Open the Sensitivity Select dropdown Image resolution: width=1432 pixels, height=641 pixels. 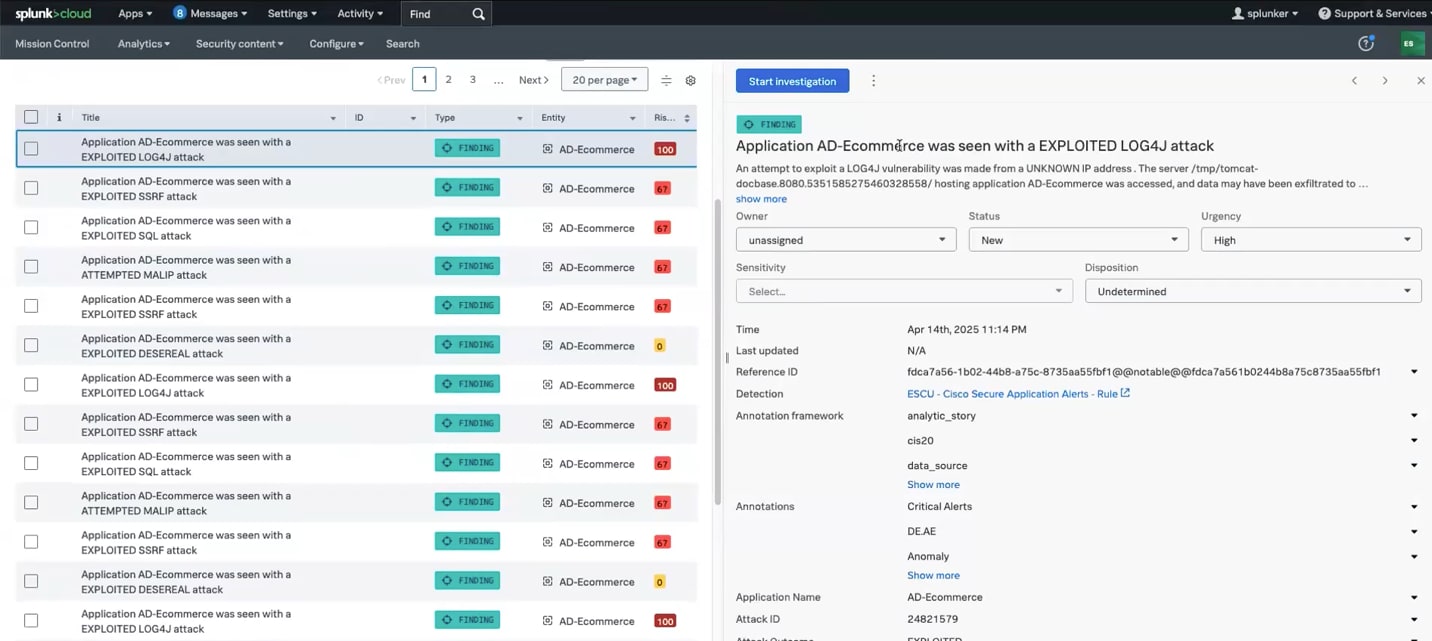click(904, 291)
